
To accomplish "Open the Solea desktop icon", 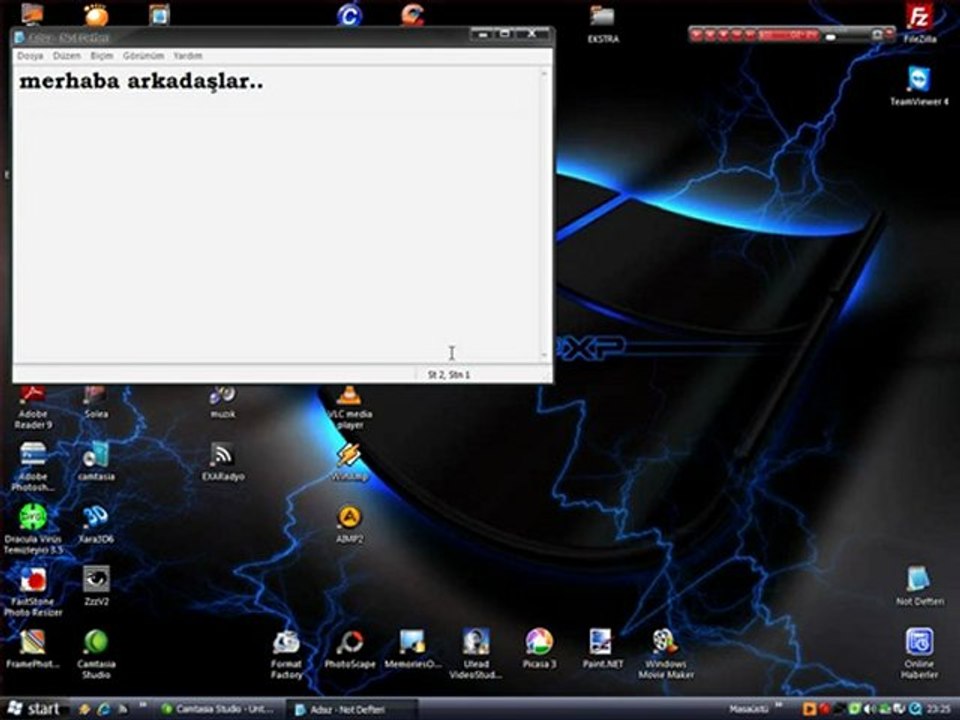I will [96, 403].
